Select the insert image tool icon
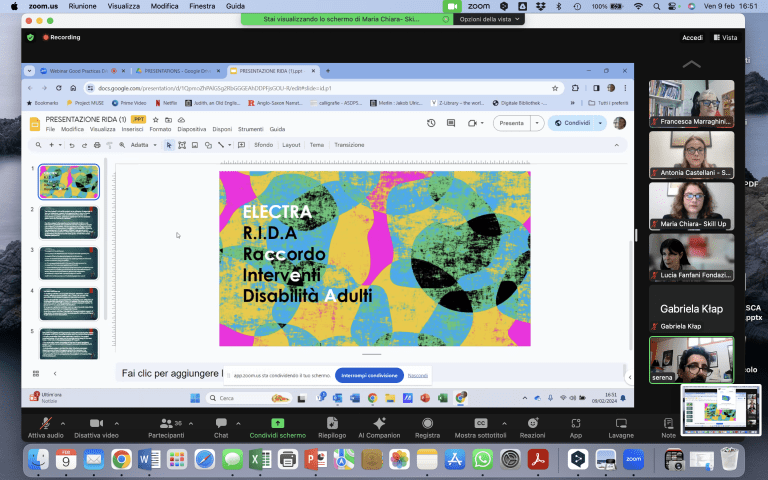768x480 pixels. pyautogui.click(x=195, y=145)
